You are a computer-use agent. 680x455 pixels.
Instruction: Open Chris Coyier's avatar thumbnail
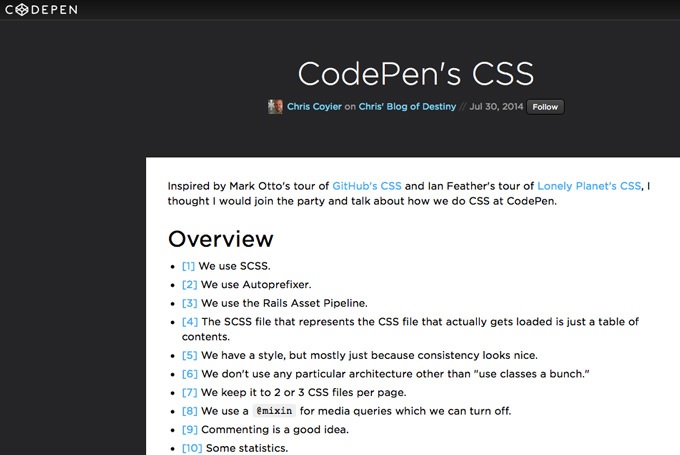pos(275,107)
